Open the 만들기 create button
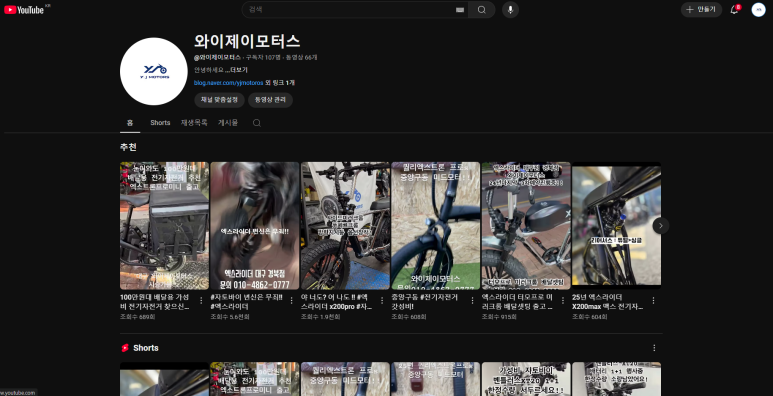The image size is (773, 396). pos(701,10)
